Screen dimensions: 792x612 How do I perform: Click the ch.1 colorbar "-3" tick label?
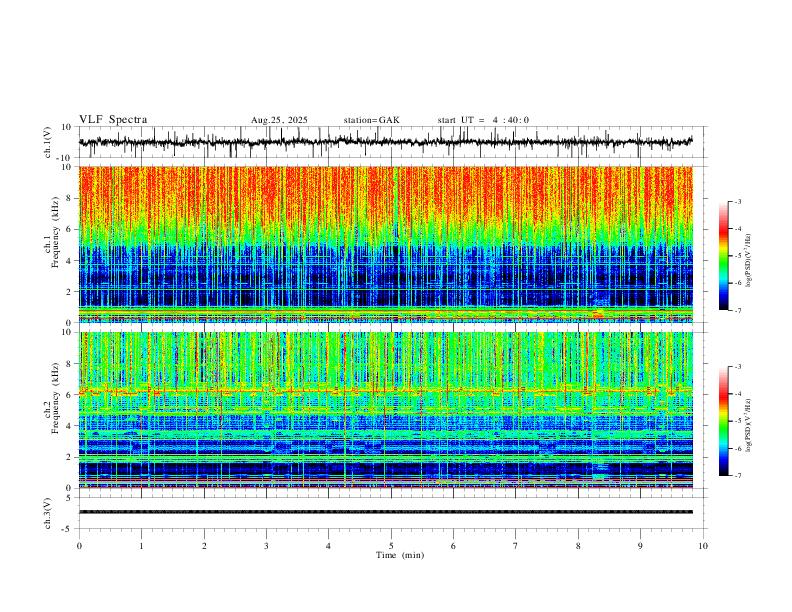click(x=737, y=201)
